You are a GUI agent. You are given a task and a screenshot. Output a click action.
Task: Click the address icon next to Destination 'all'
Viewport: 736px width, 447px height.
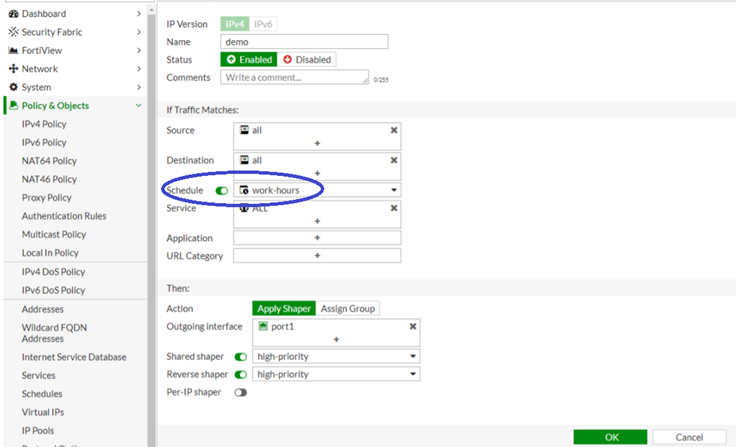(244, 160)
